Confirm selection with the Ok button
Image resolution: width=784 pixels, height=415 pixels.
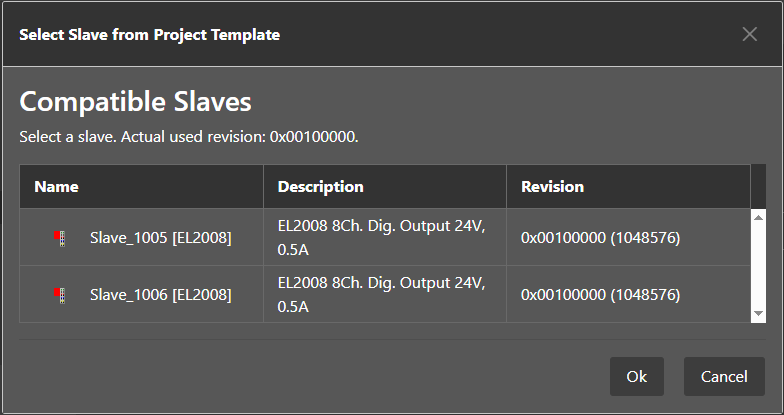pyautogui.click(x=637, y=376)
